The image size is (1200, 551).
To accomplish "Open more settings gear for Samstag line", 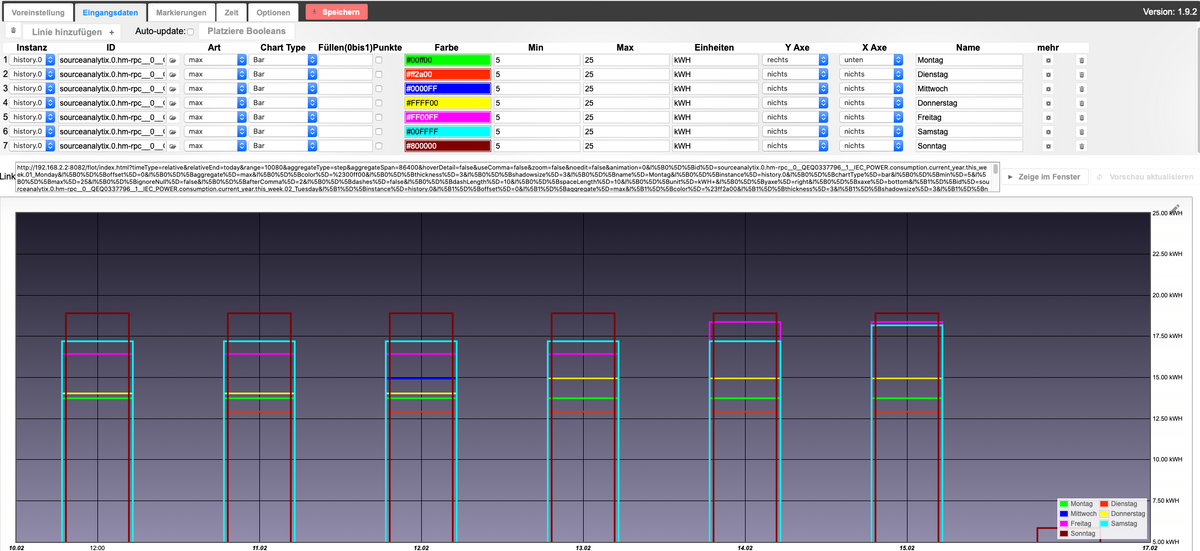I will click(1048, 131).
